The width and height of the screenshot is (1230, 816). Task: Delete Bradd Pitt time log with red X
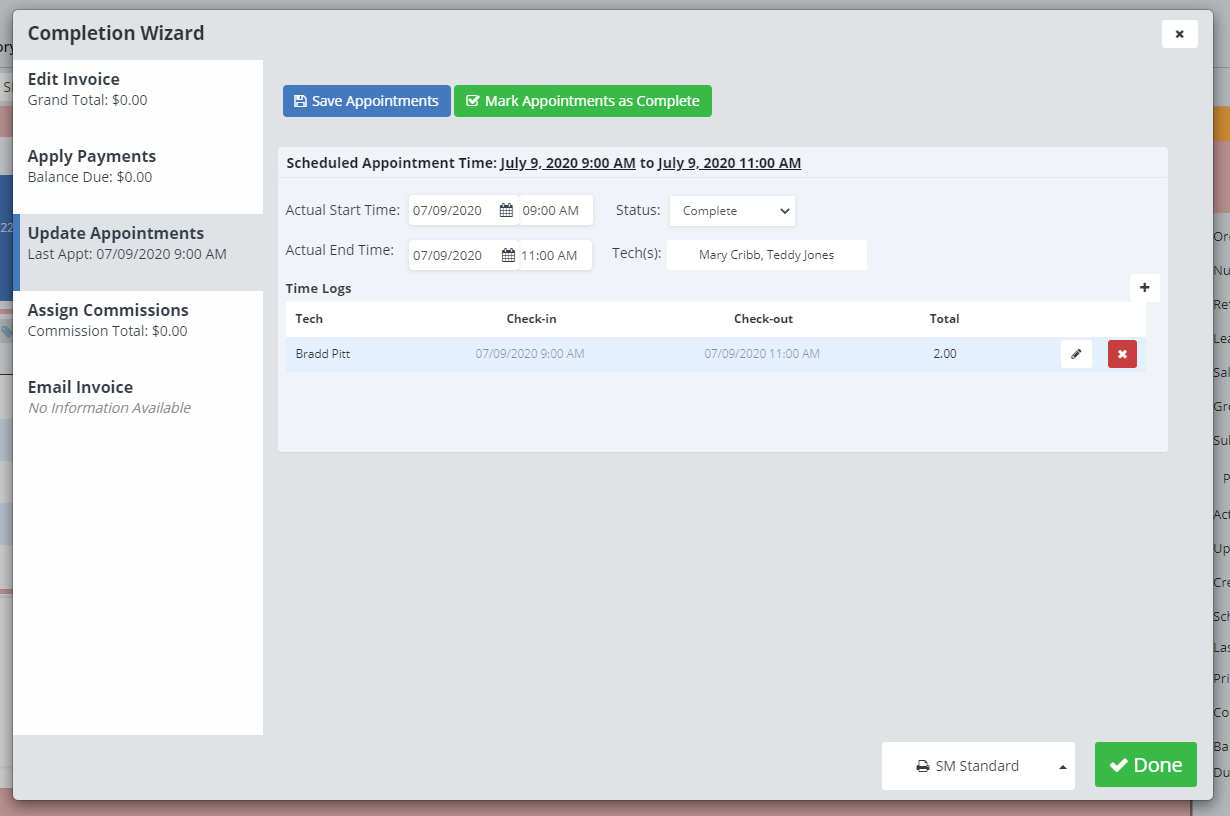pyautogui.click(x=1122, y=354)
